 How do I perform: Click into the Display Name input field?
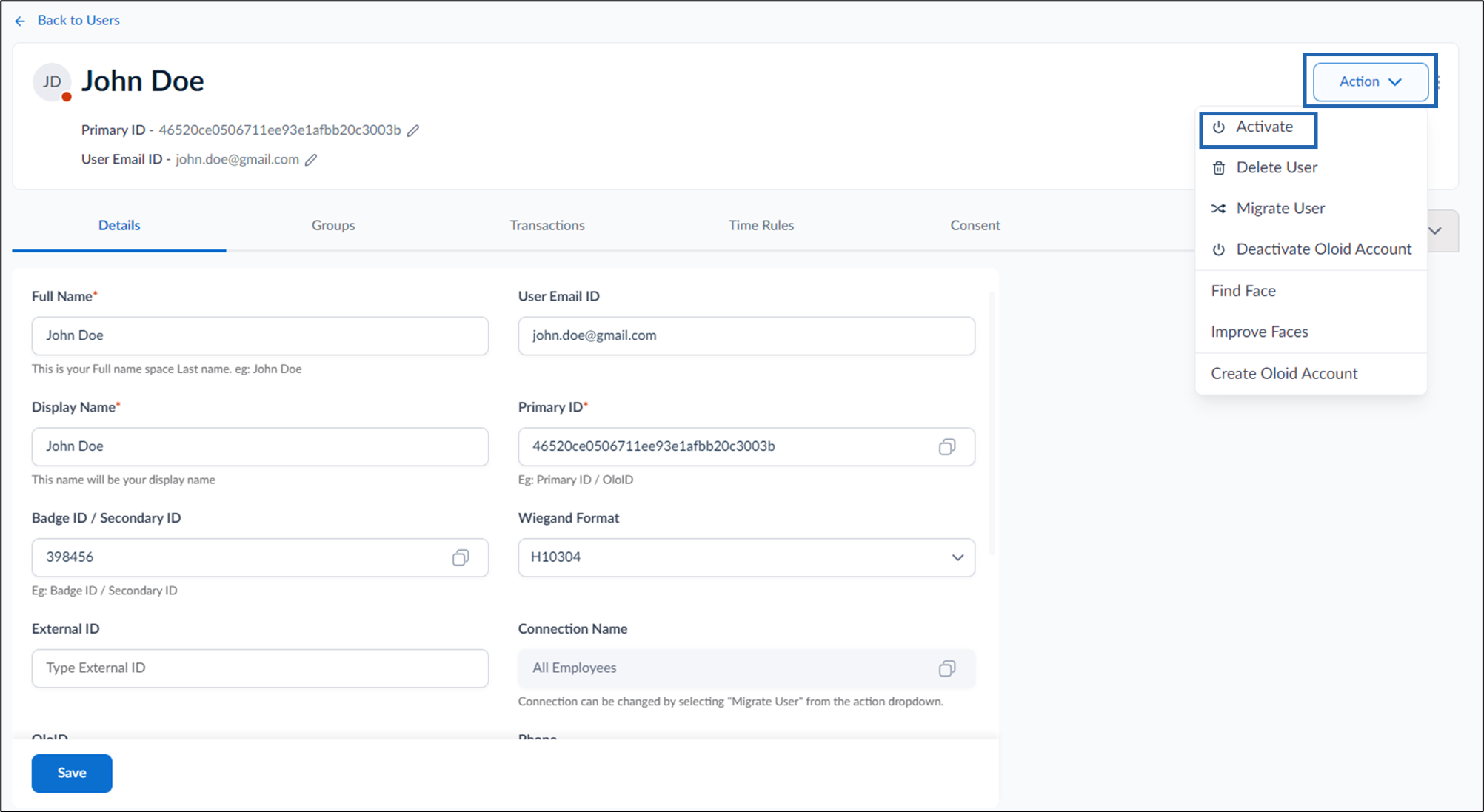[260, 446]
